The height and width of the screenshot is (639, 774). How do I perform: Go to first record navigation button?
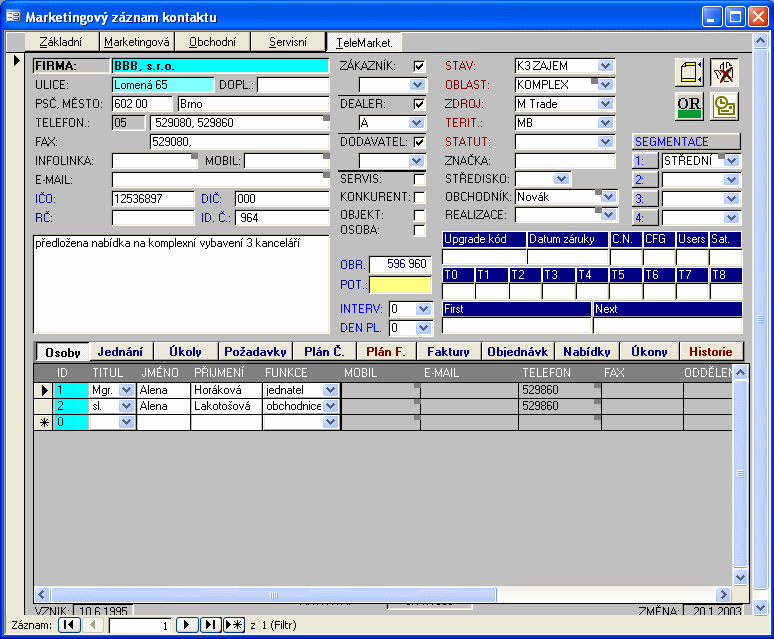coord(69,625)
